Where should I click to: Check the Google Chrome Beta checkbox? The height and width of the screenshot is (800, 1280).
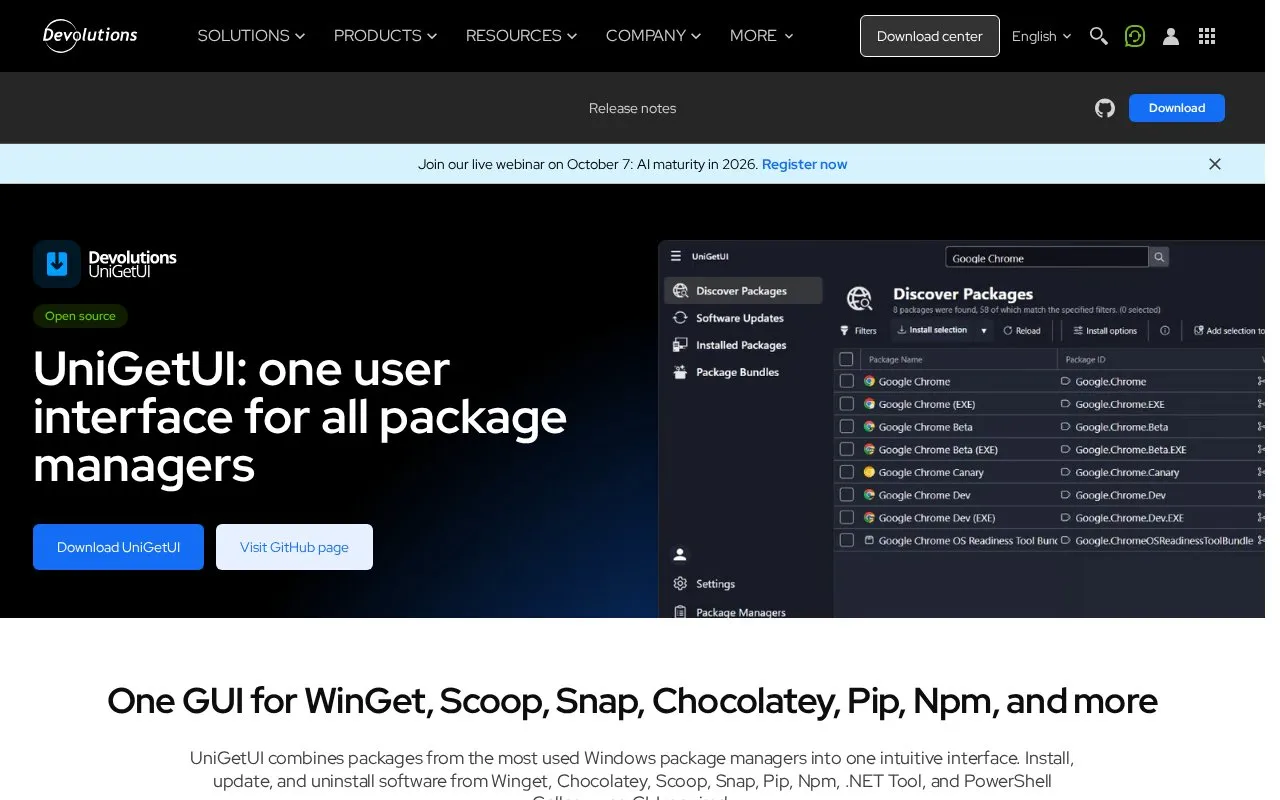click(846, 427)
